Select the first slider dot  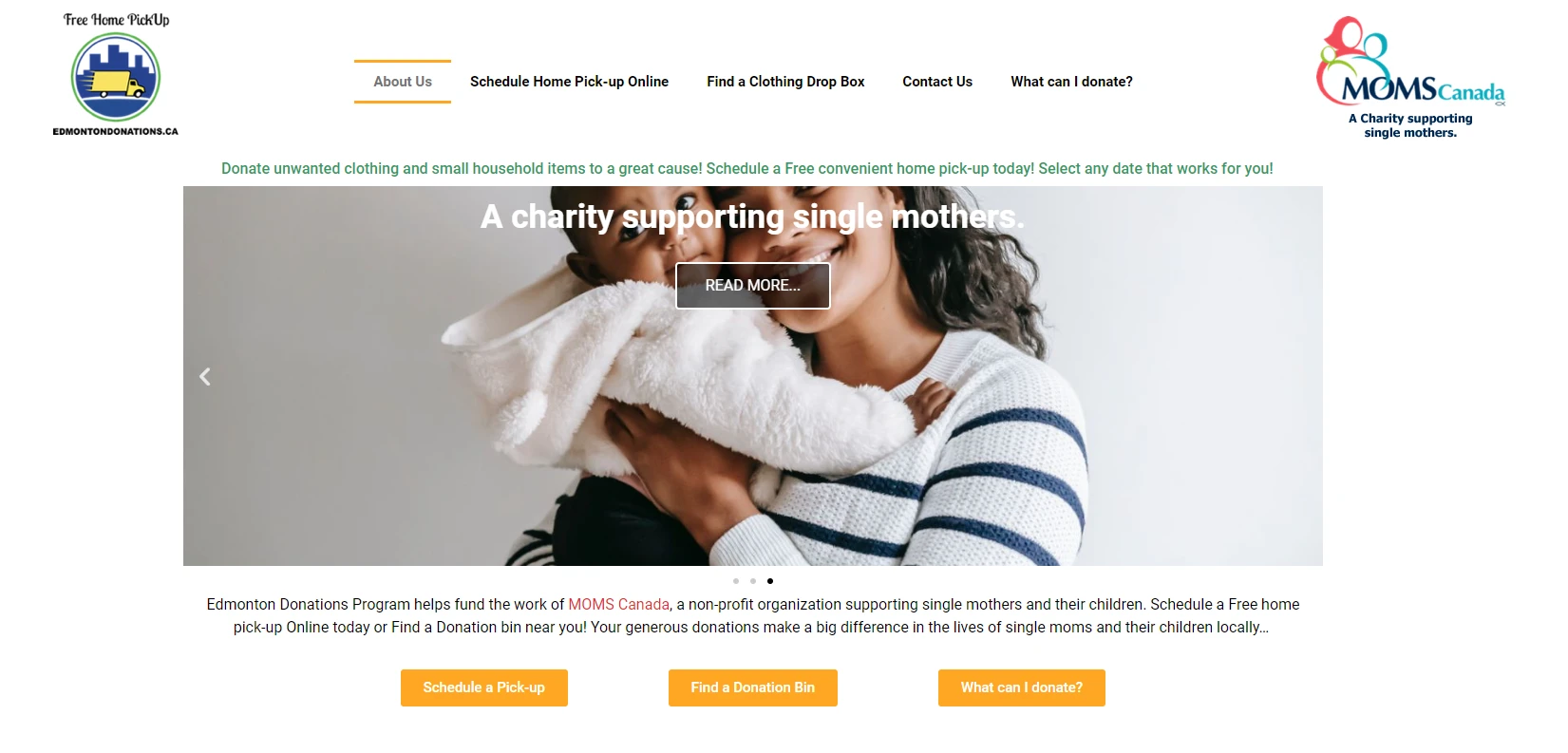735,581
